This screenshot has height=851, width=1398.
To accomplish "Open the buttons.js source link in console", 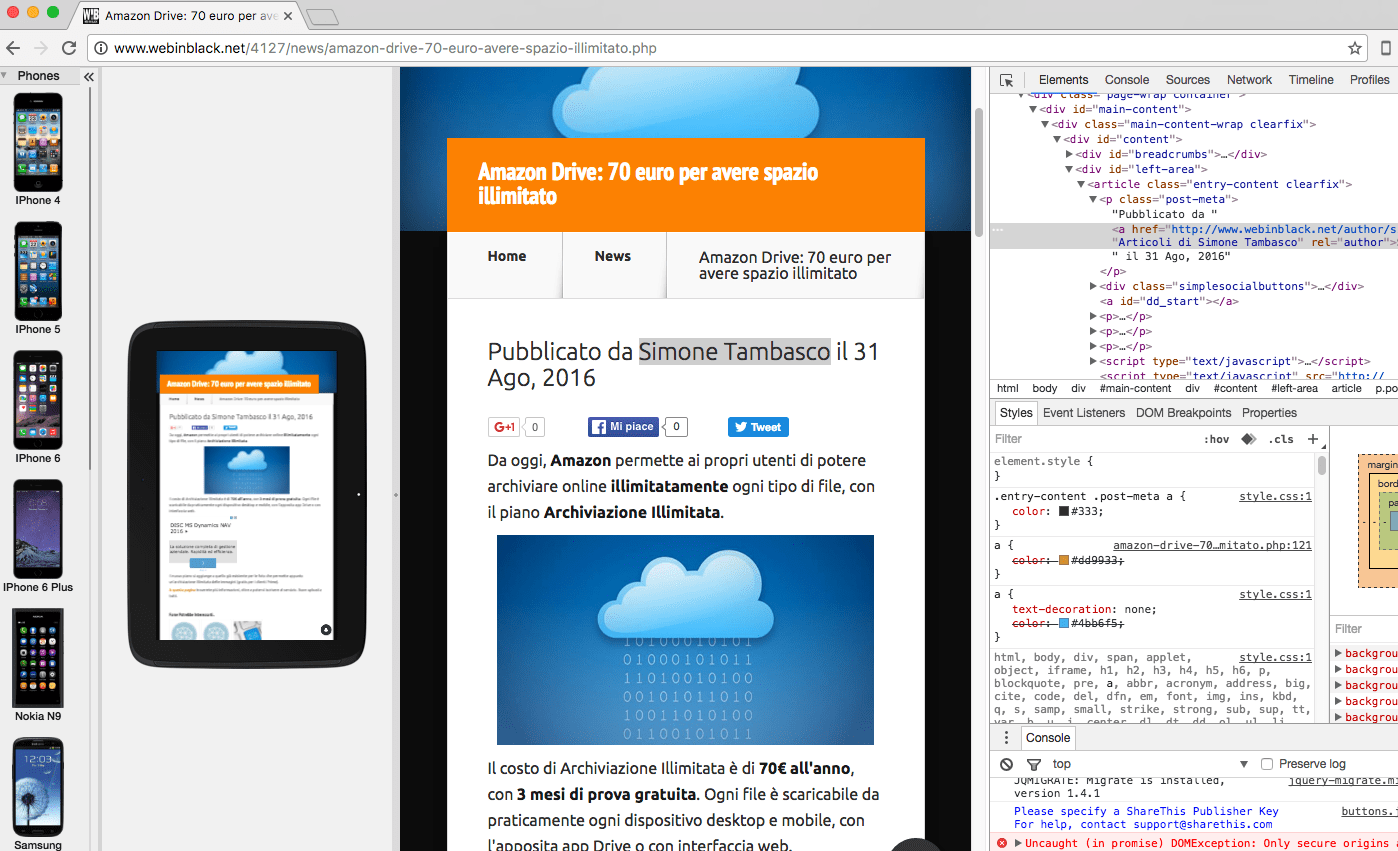I will 1369,811.
